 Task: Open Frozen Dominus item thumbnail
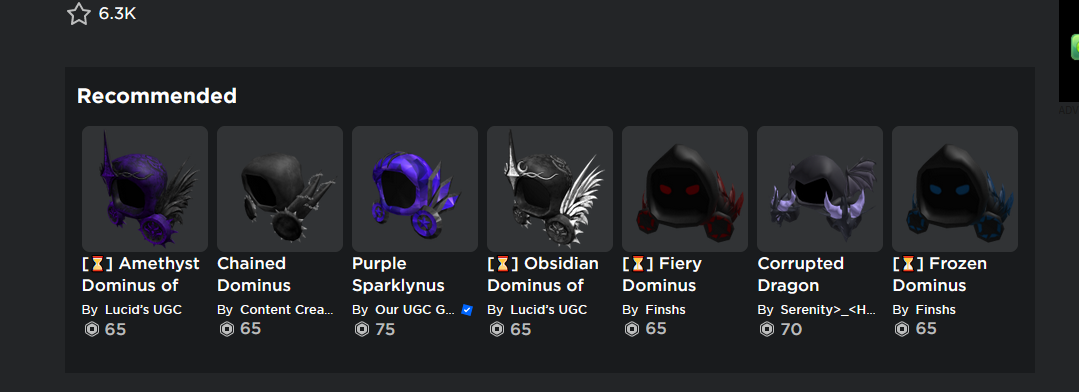click(x=954, y=188)
